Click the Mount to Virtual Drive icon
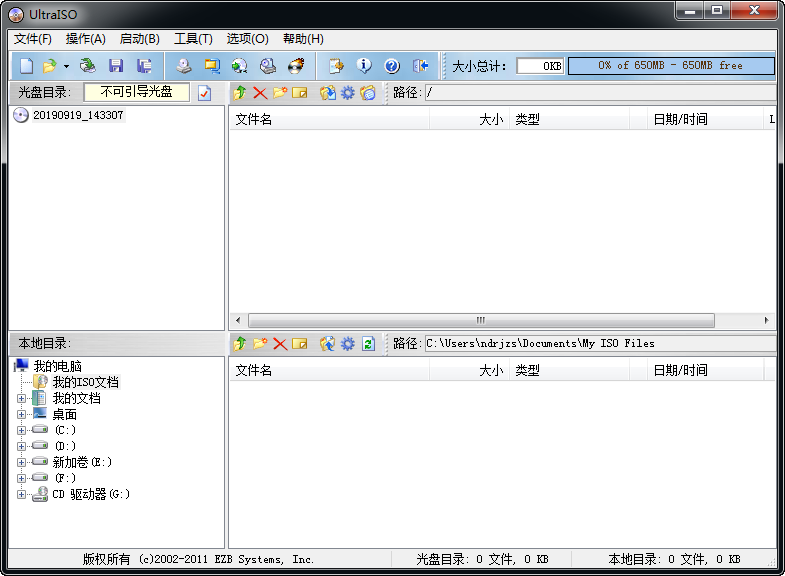The height and width of the screenshot is (576, 785). click(x=268, y=66)
